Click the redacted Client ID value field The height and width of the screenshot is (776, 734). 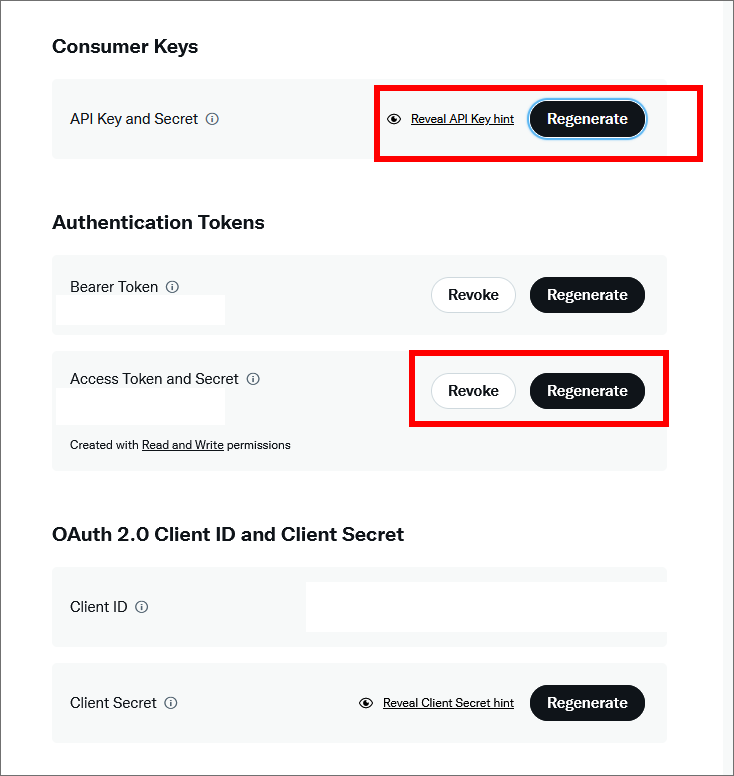486,607
